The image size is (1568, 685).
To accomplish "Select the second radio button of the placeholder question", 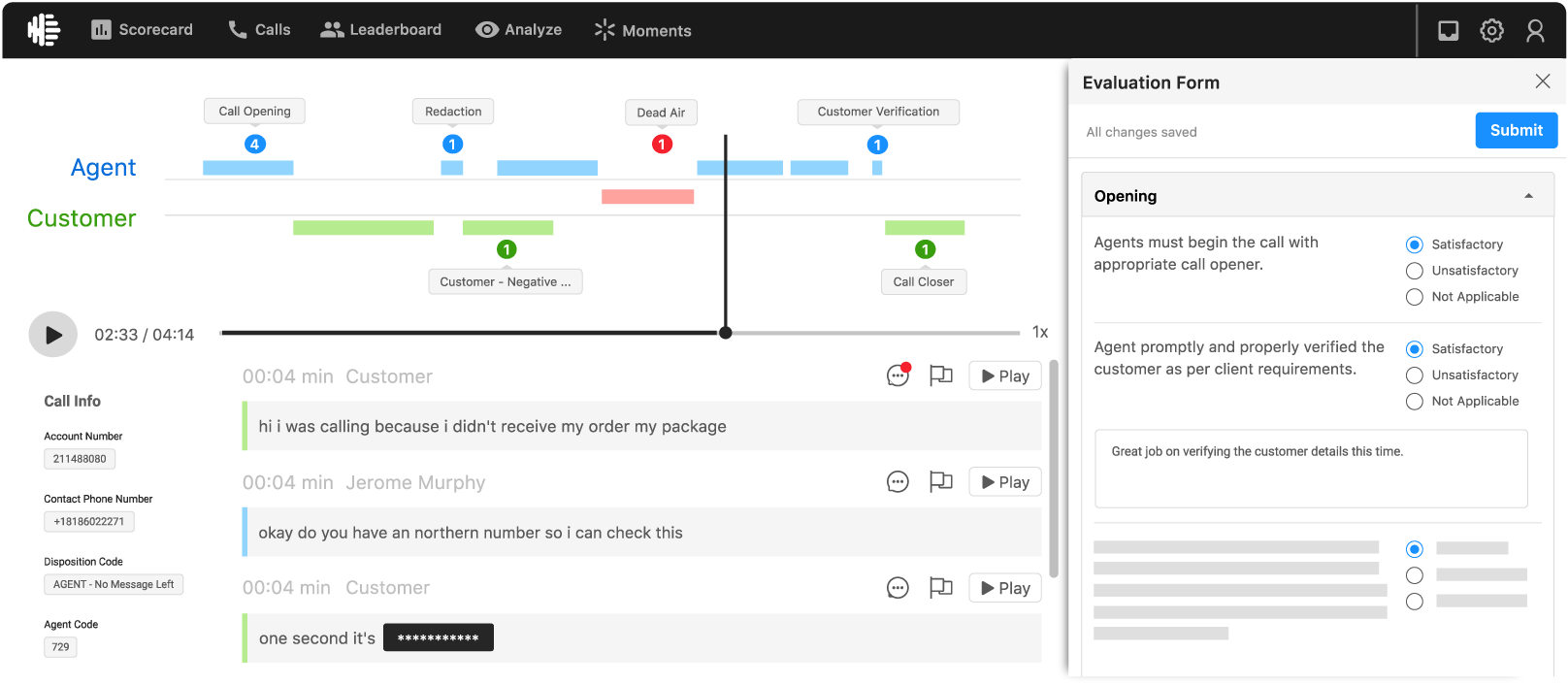I will pos(1415,575).
